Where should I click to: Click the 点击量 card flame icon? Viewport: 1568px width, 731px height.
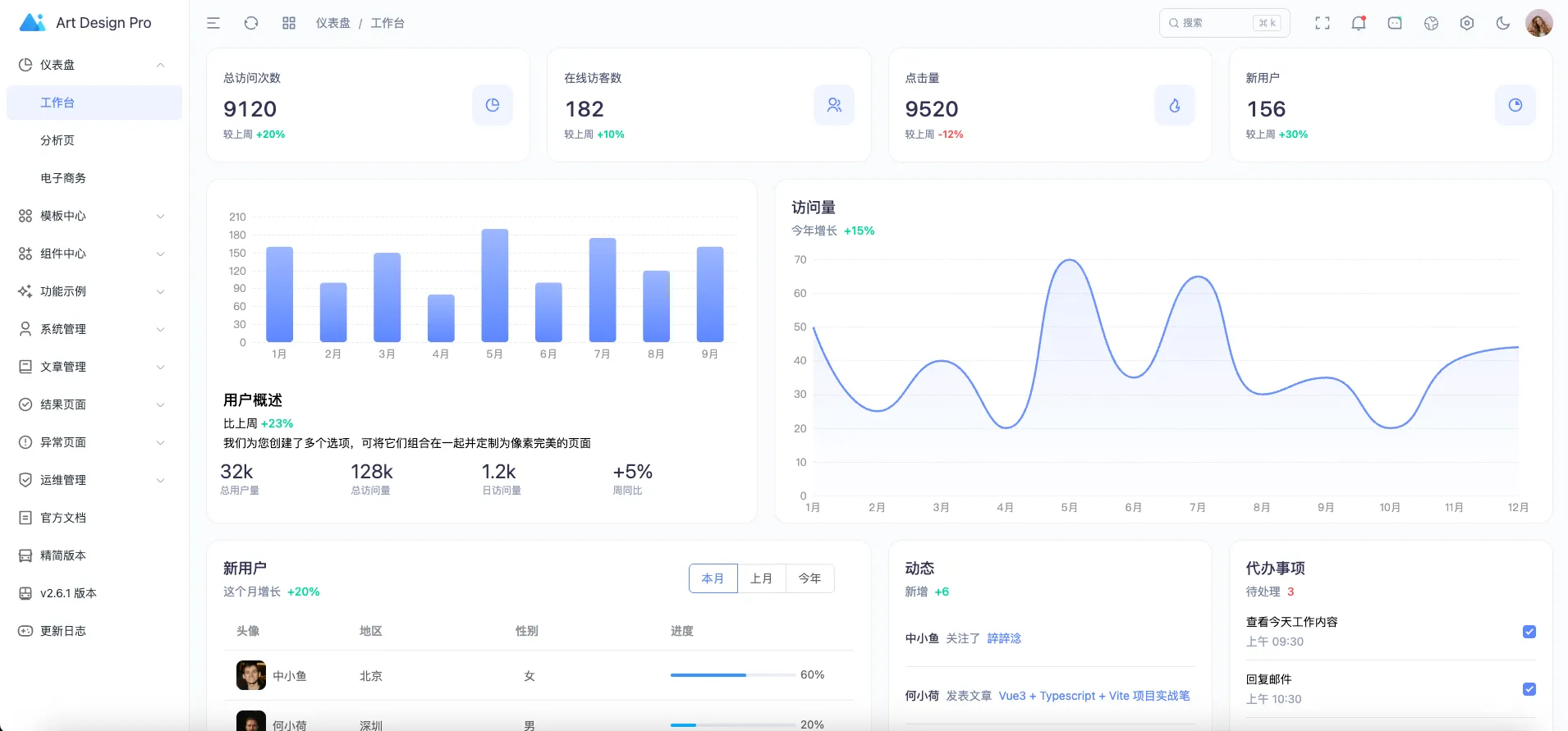[1175, 105]
